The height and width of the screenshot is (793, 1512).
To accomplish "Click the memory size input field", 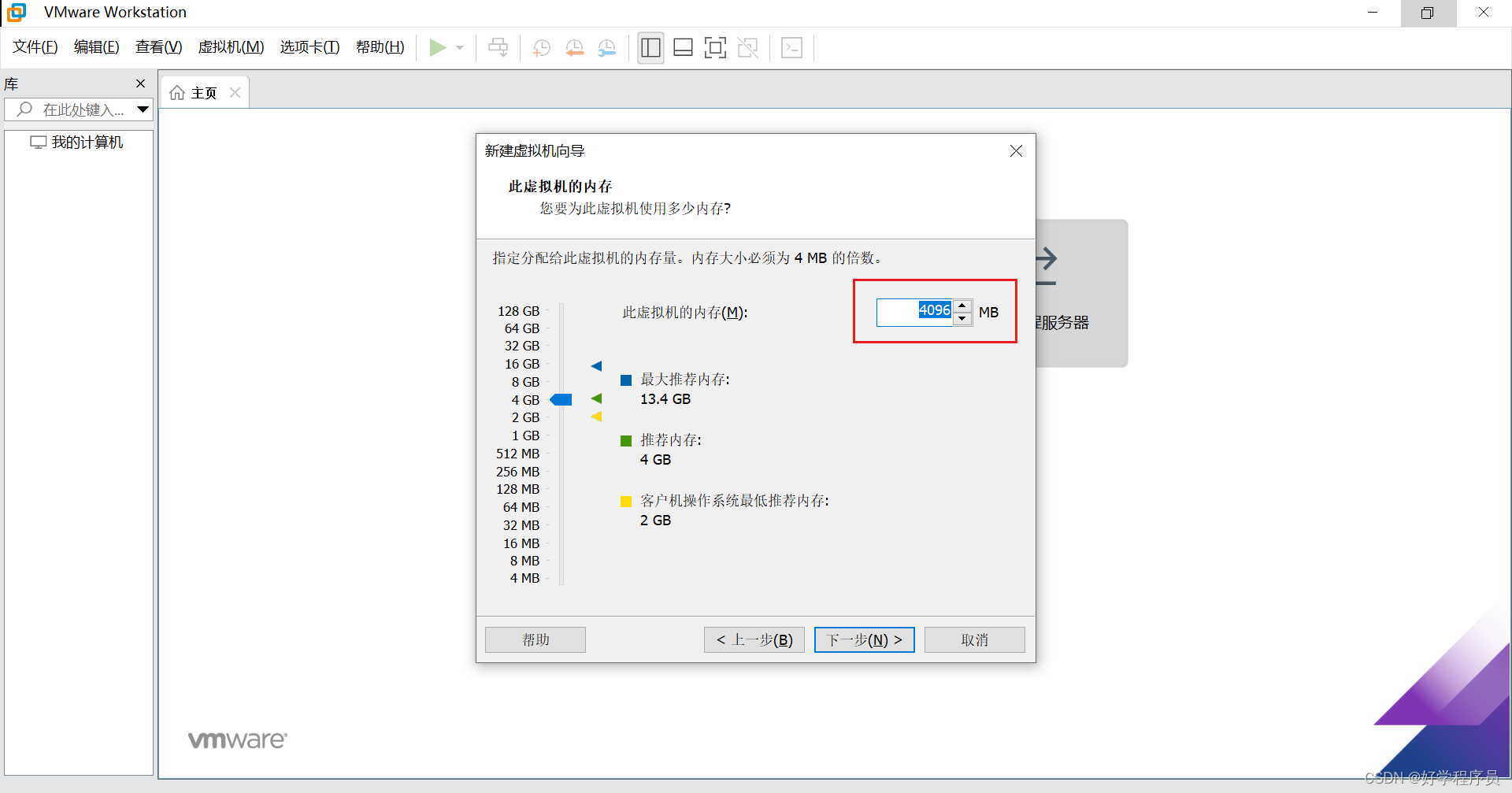I will [915, 312].
